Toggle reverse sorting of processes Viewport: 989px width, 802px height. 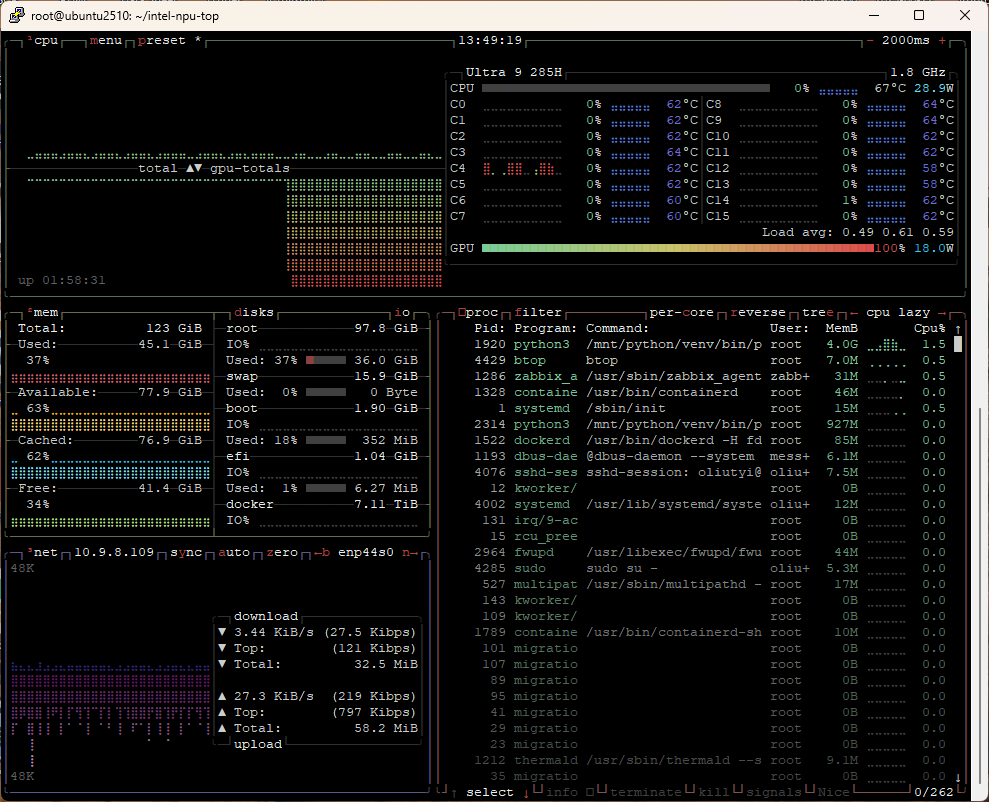click(757, 313)
